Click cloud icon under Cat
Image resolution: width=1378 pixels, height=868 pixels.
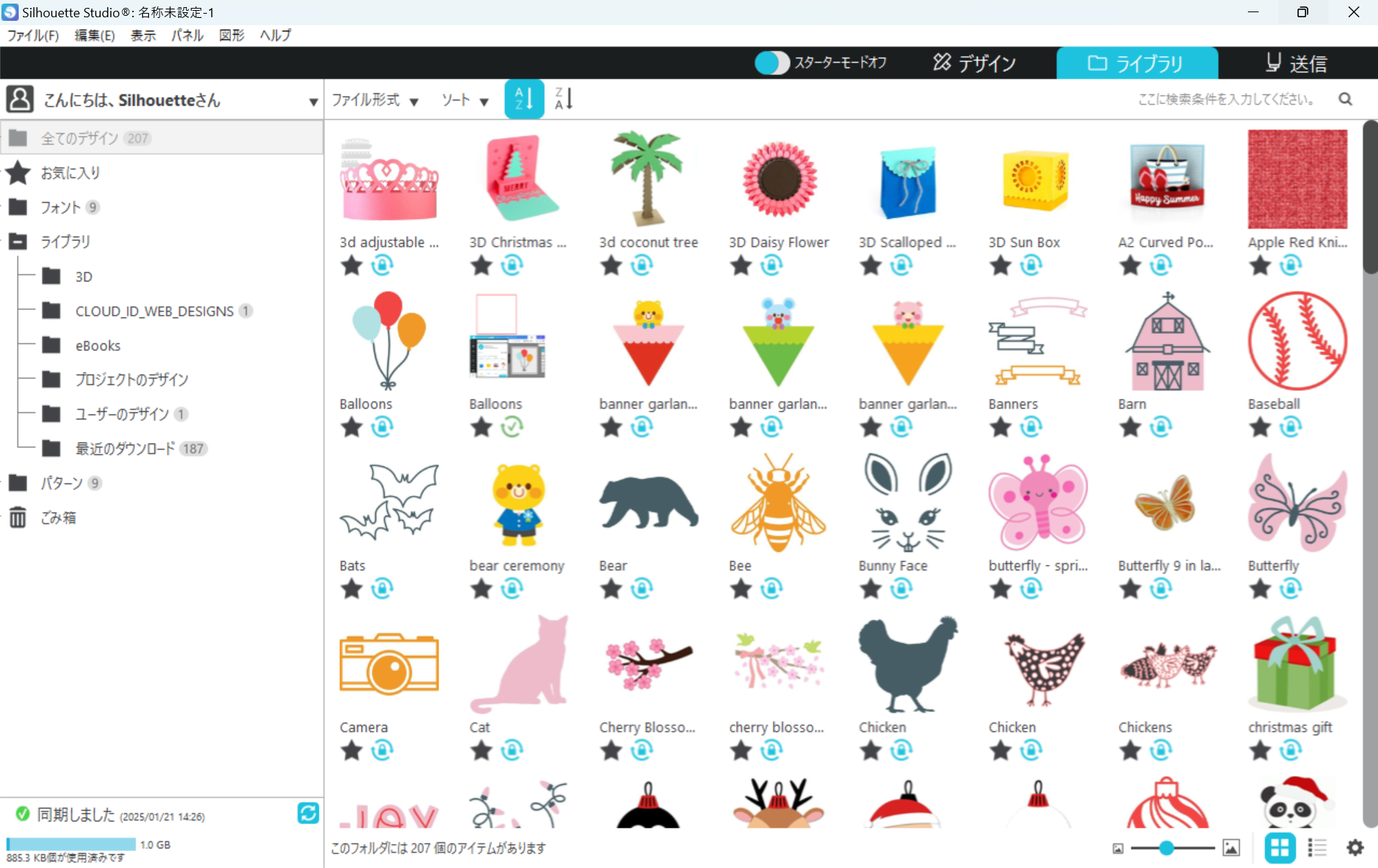(x=512, y=751)
